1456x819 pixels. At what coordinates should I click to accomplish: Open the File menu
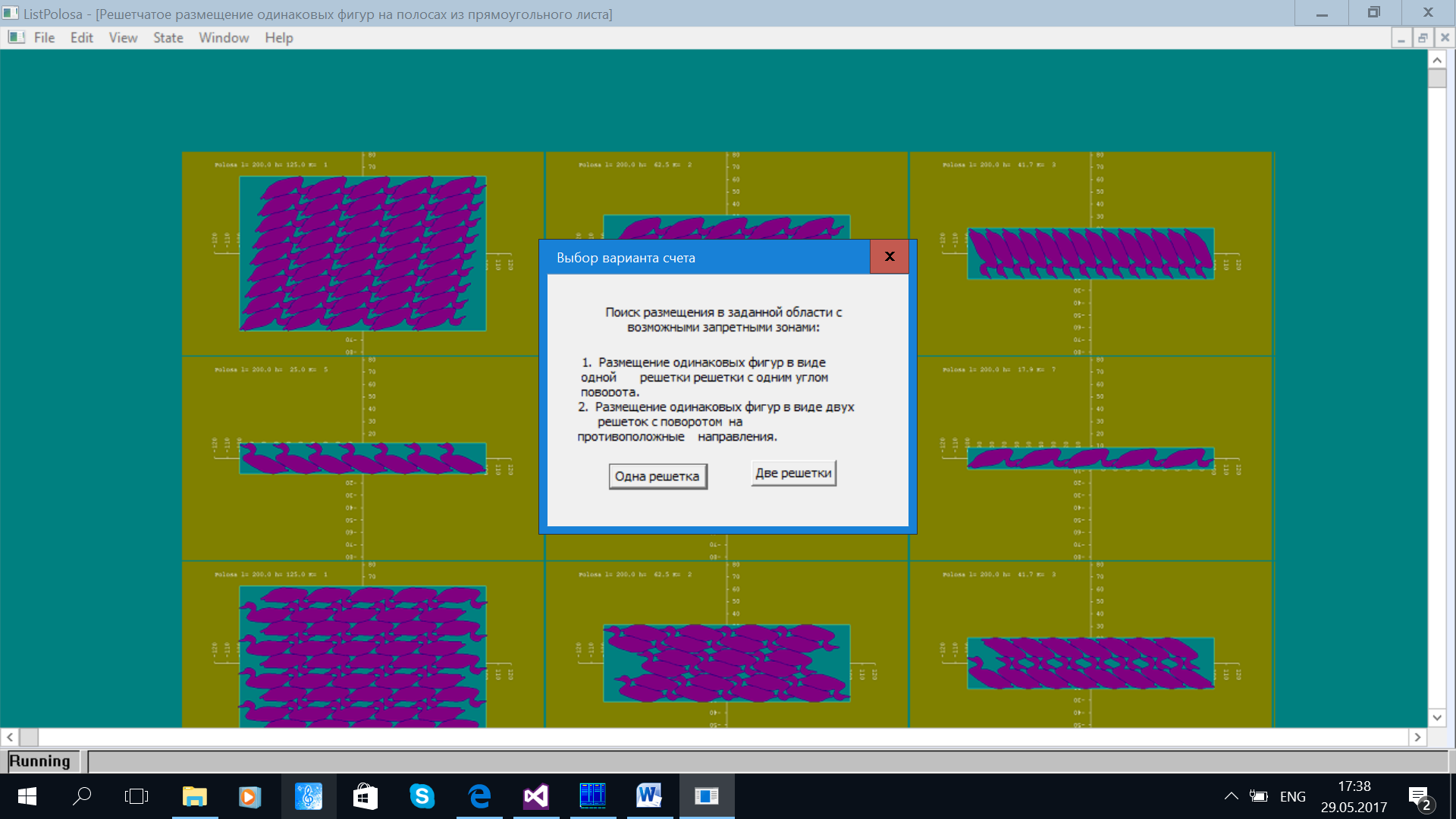pyautogui.click(x=43, y=37)
